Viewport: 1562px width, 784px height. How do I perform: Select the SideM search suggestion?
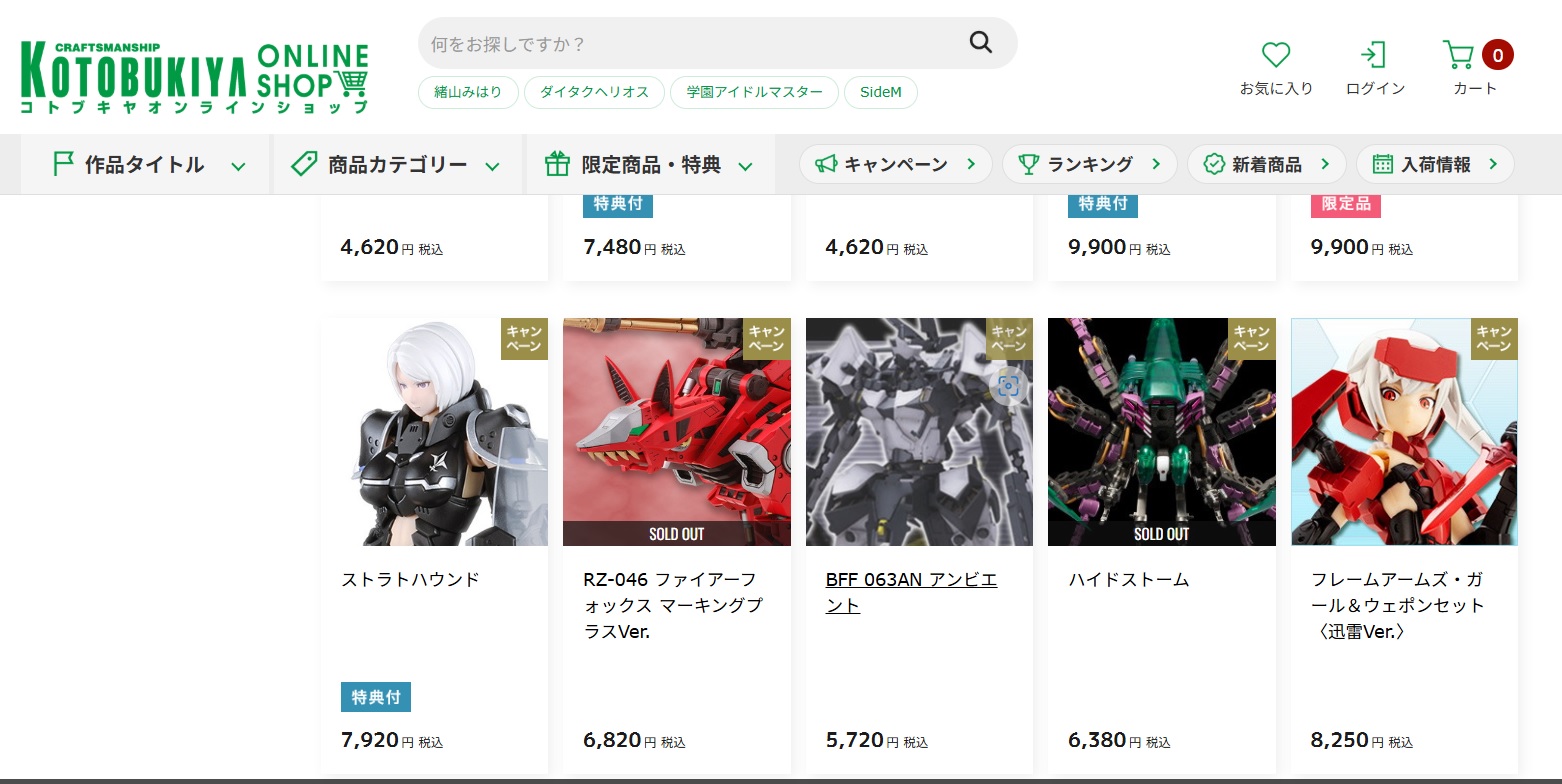881,92
